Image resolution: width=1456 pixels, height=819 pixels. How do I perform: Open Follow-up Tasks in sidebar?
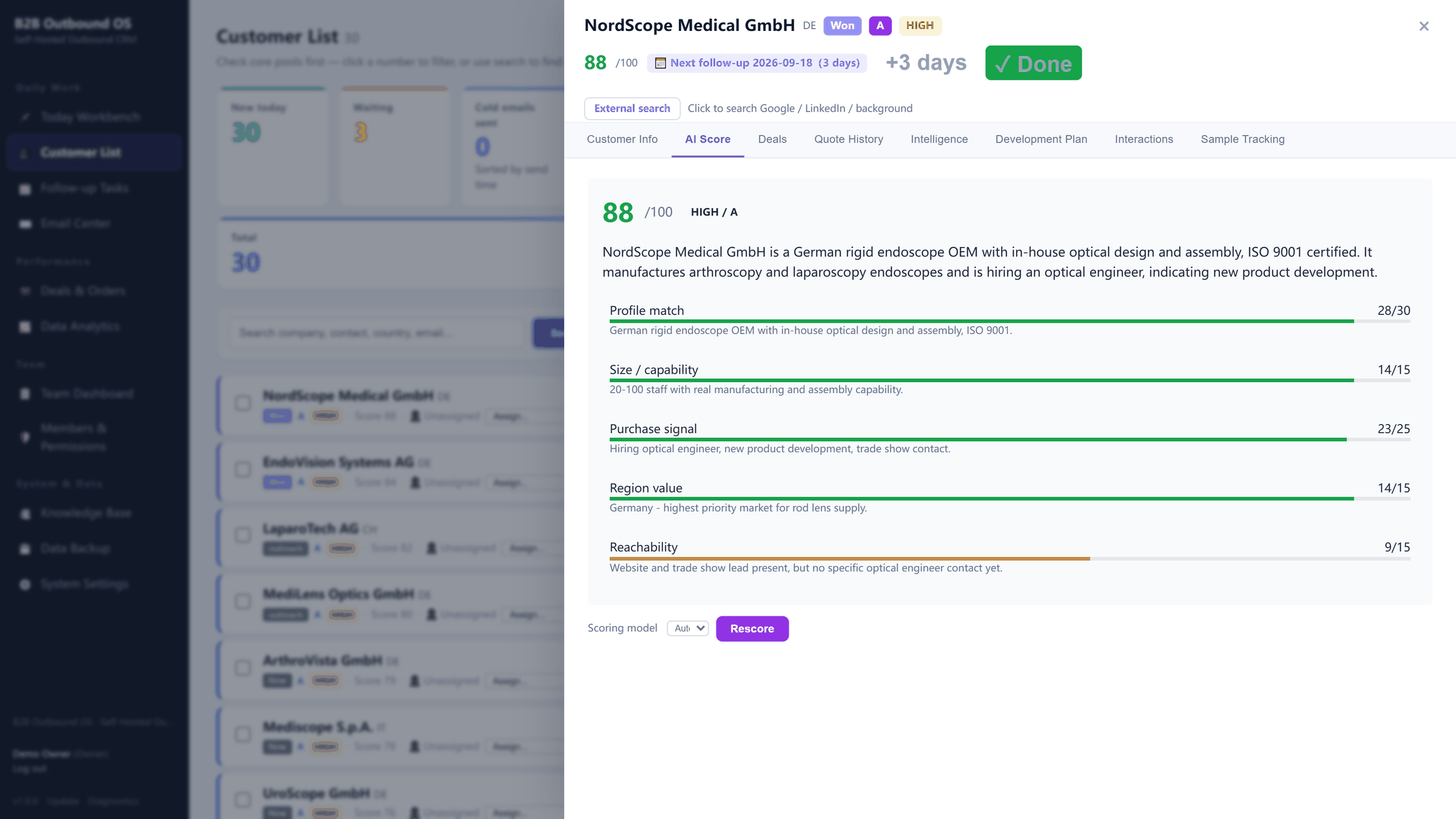[94, 188]
